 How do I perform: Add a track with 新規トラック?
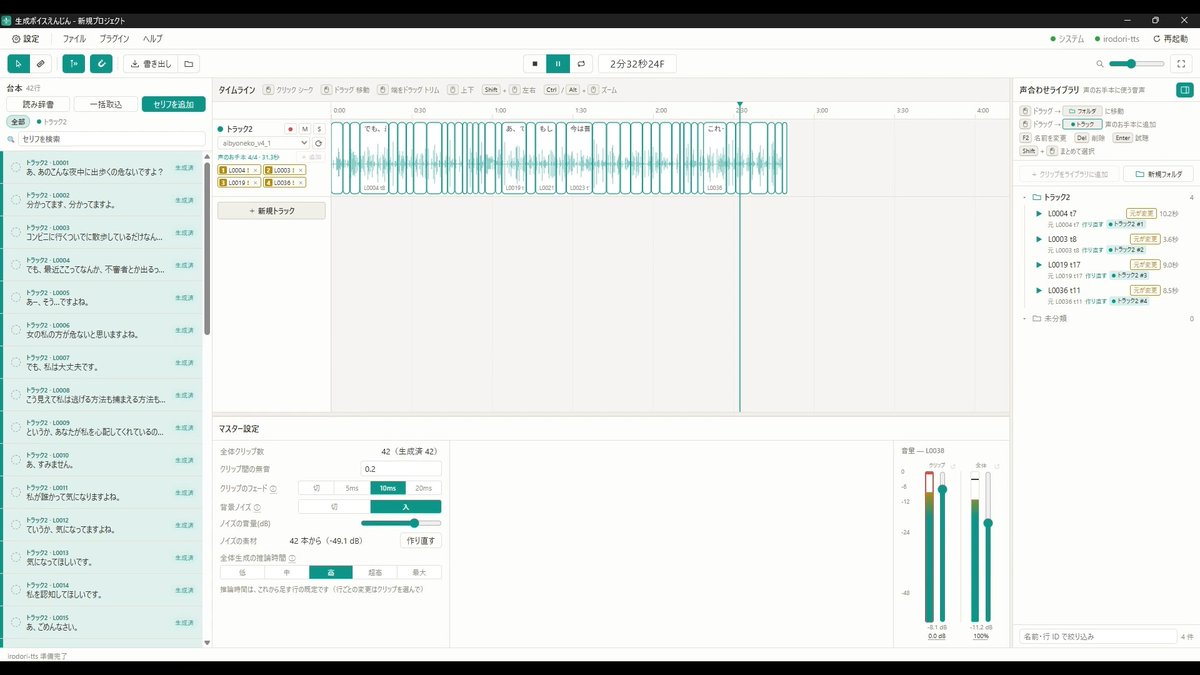pos(271,211)
